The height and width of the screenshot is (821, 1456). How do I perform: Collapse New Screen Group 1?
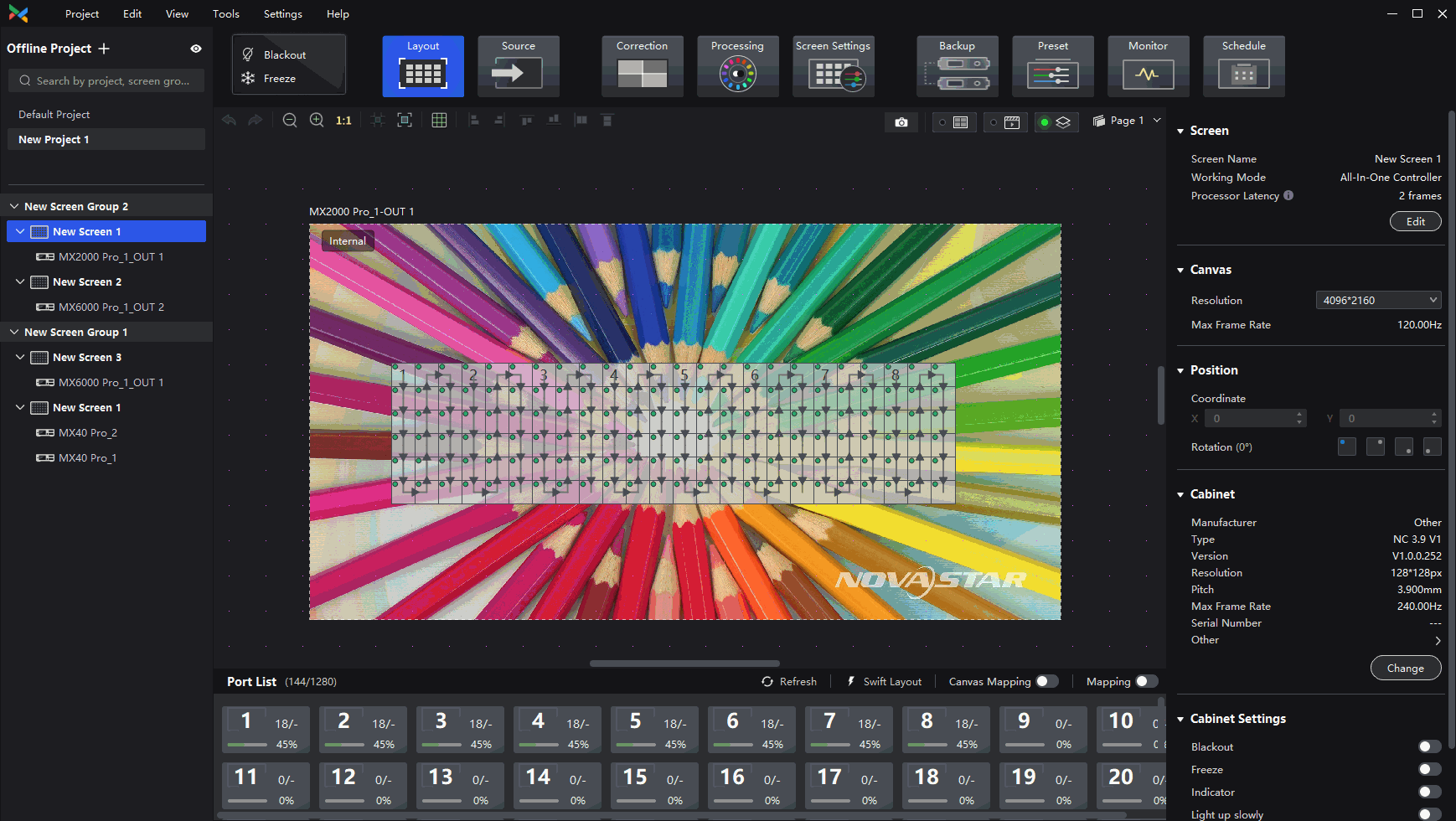pos(14,332)
